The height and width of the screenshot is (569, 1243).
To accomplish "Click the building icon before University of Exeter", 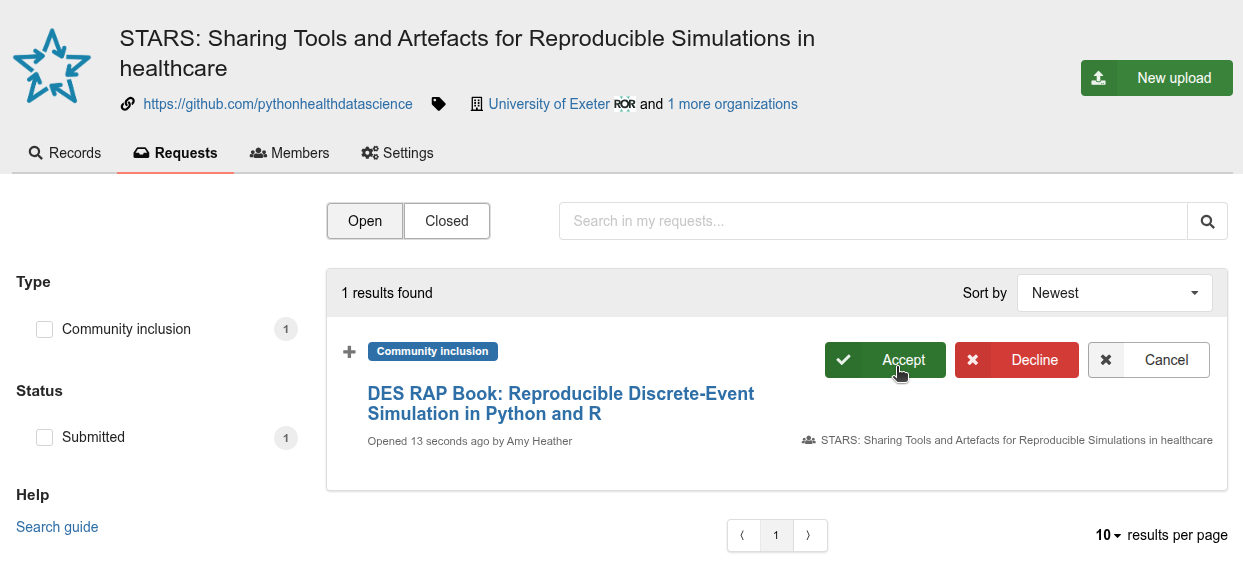I will 477,104.
